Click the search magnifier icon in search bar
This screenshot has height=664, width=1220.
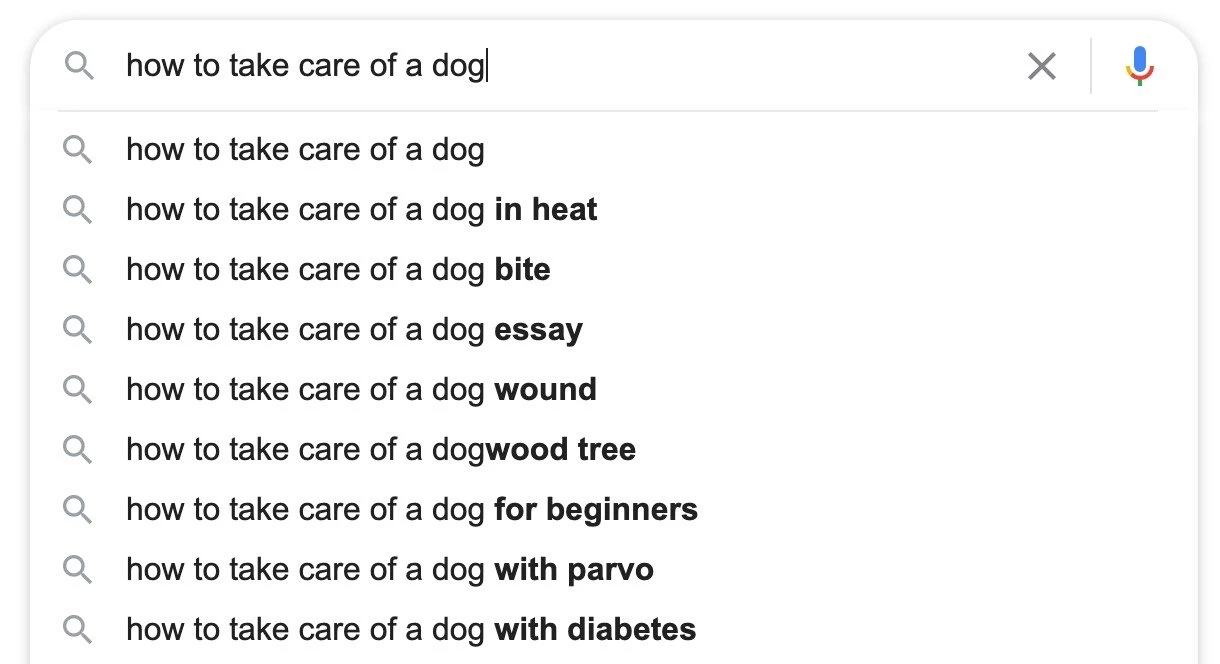tap(79, 67)
